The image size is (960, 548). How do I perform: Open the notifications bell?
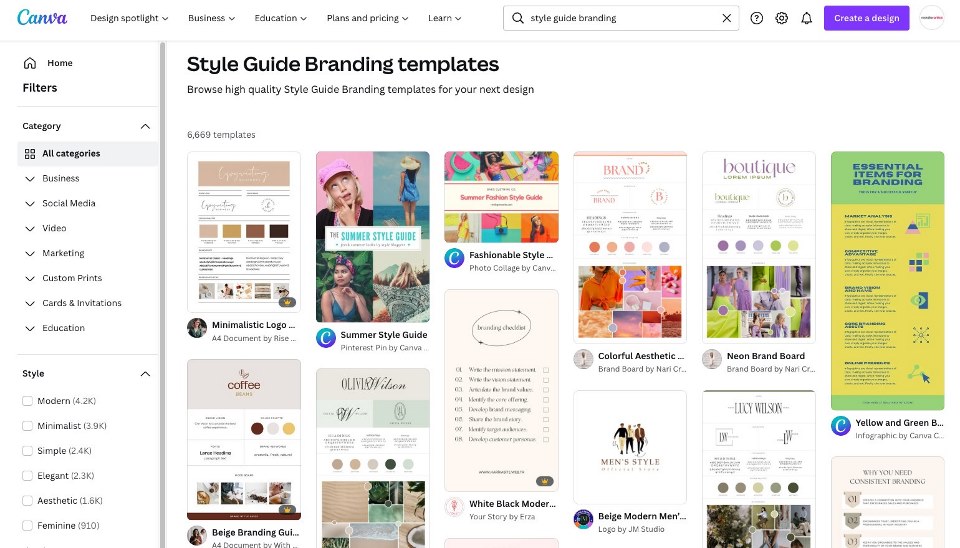click(x=807, y=18)
